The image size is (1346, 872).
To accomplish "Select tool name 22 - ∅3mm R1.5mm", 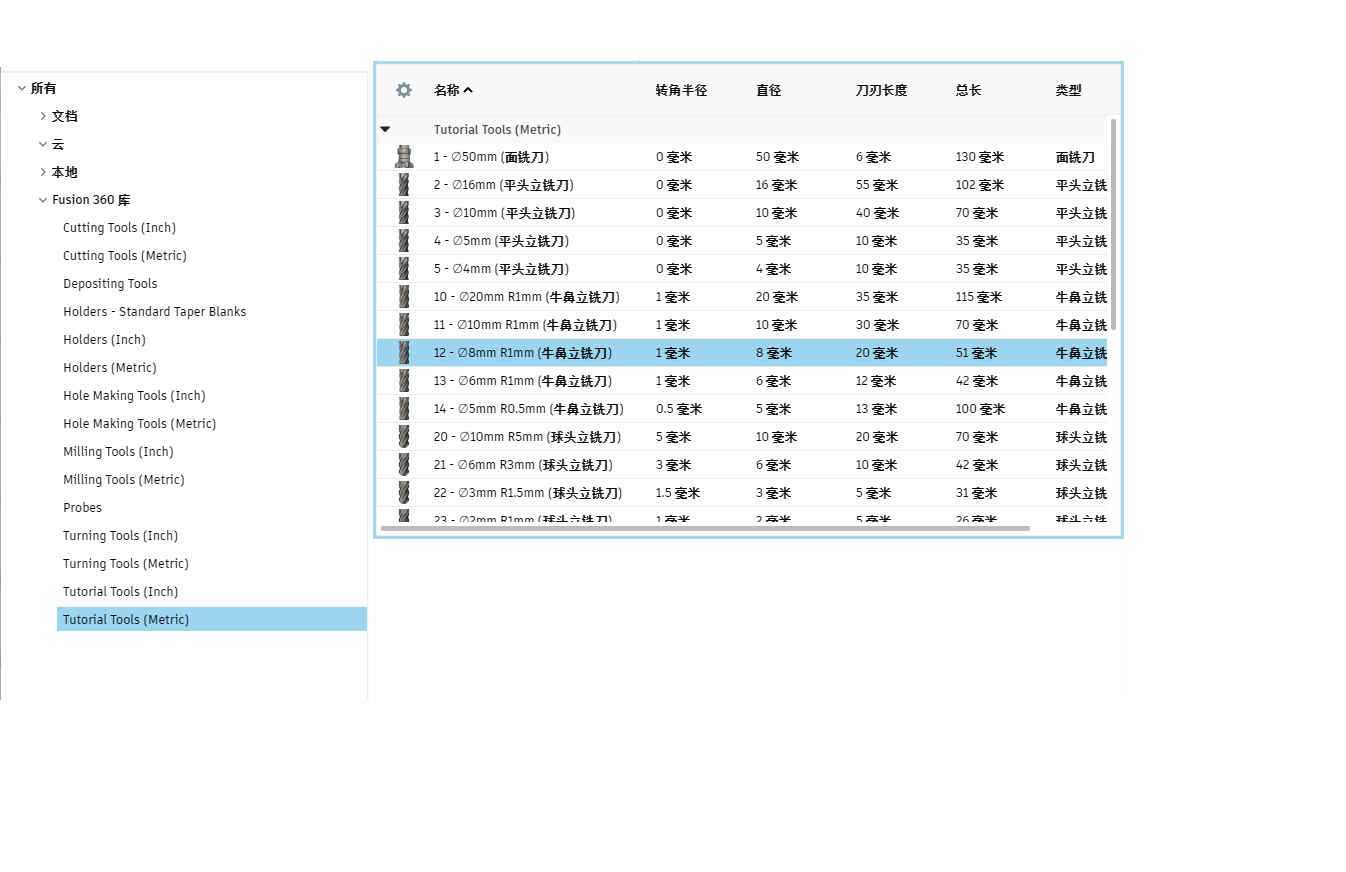I will click(x=528, y=493).
